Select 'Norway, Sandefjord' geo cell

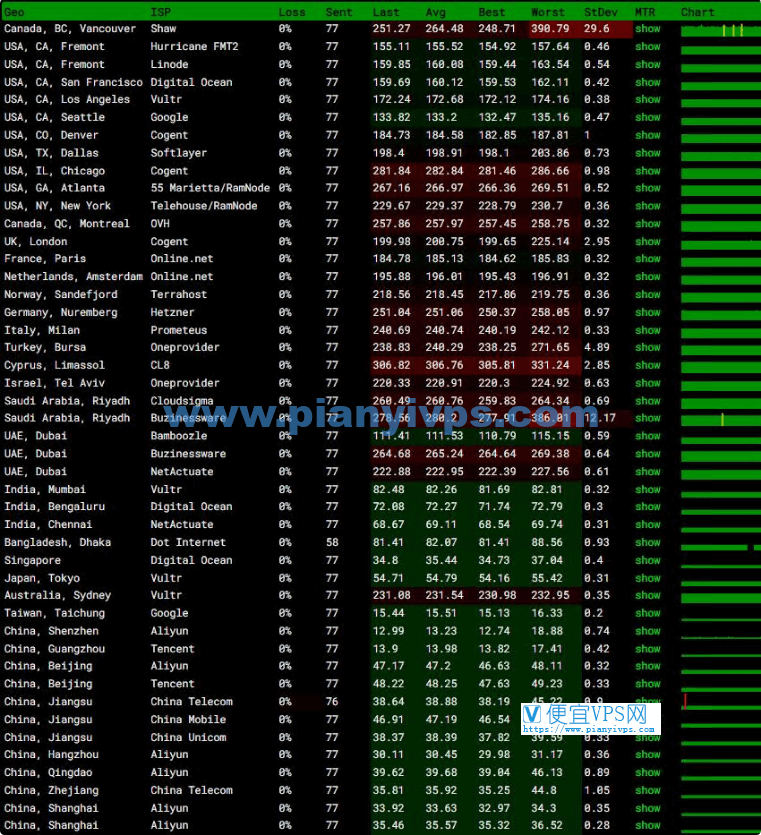pyautogui.click(x=61, y=294)
